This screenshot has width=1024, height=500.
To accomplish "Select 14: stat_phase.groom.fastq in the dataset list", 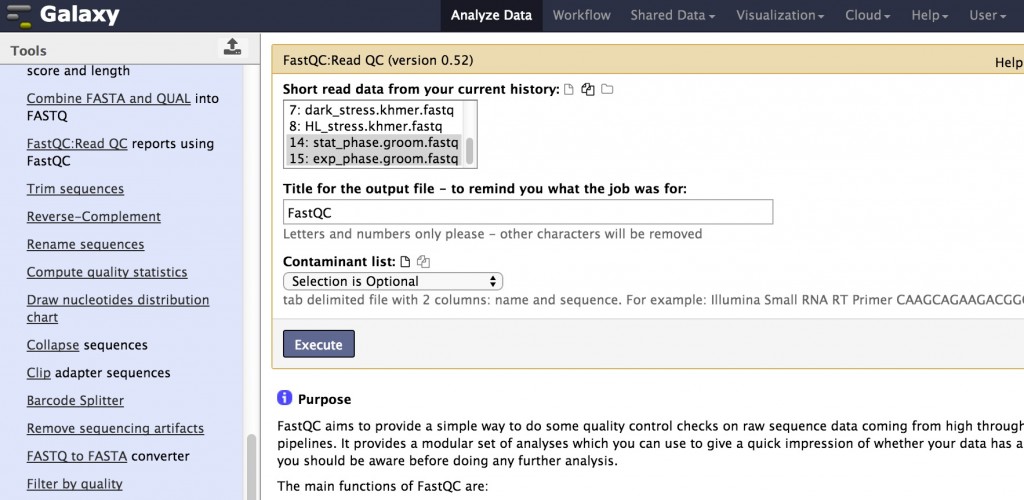I will click(x=372, y=143).
